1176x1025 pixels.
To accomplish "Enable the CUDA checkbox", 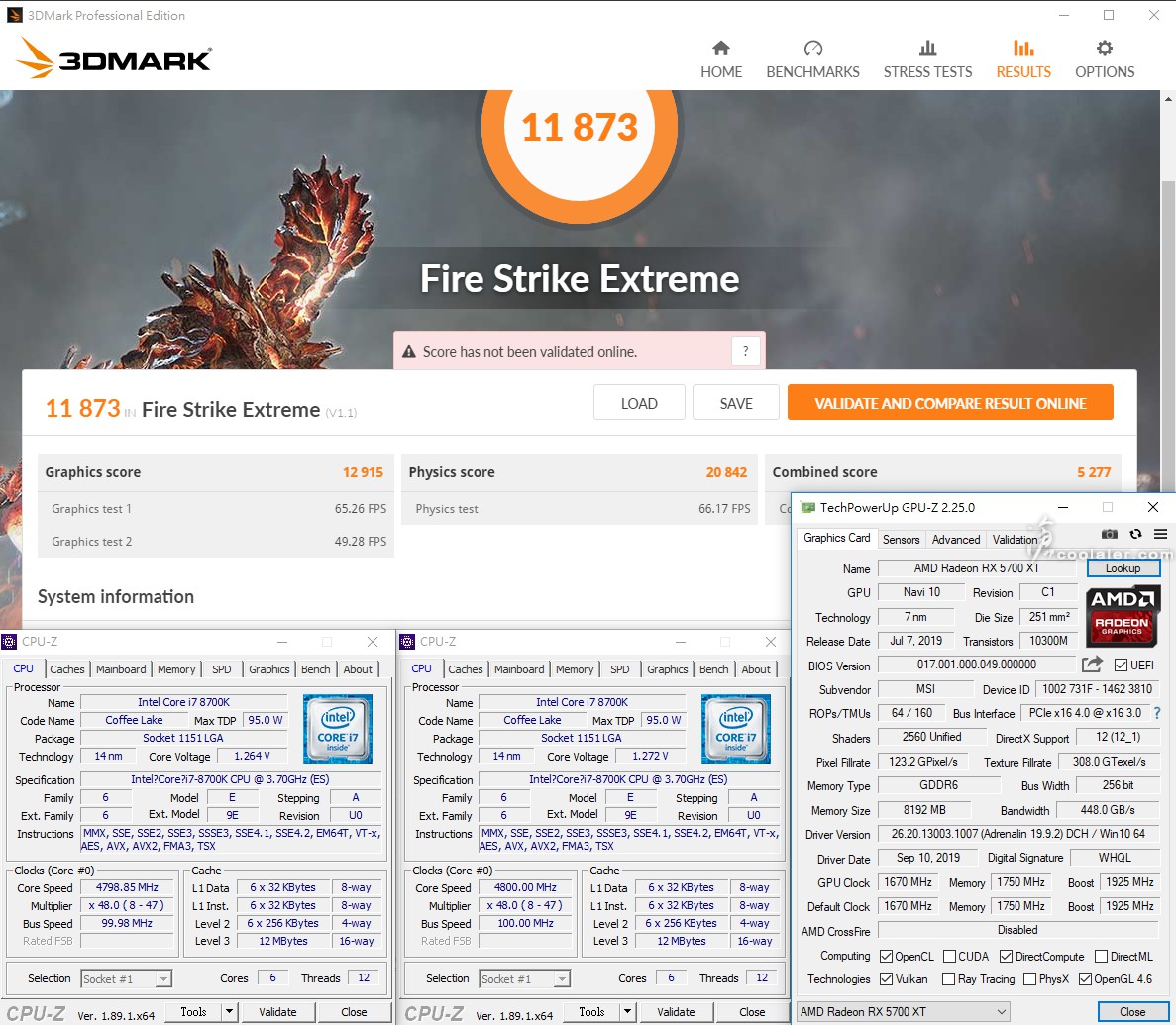I will [x=949, y=956].
